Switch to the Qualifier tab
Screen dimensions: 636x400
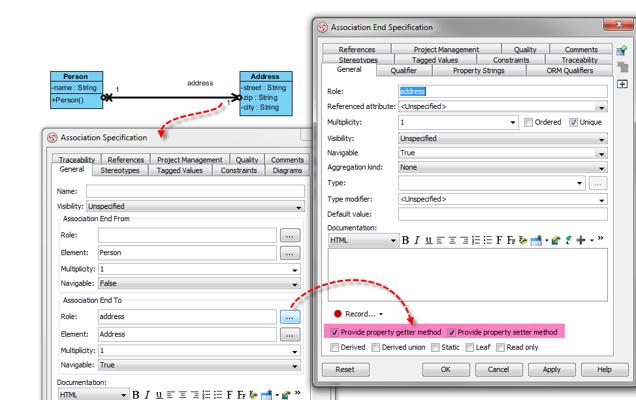click(x=404, y=71)
